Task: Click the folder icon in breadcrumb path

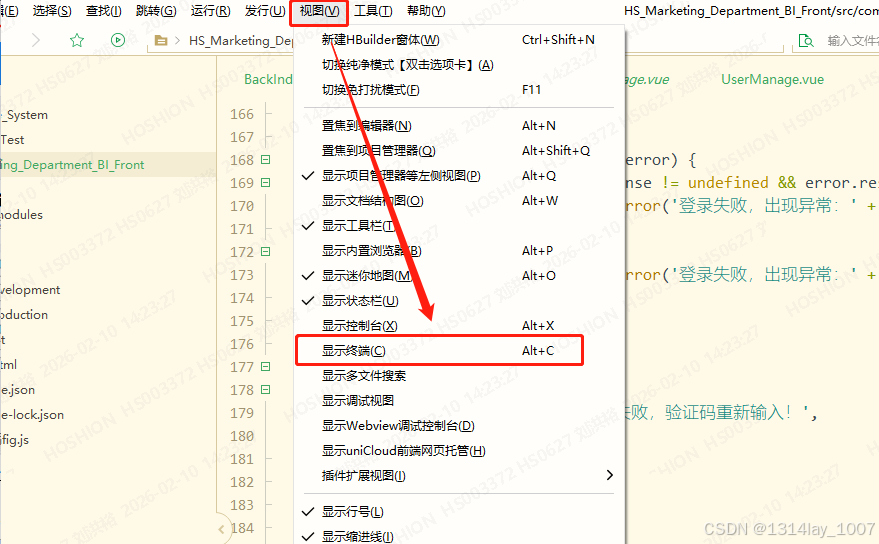Action: click(x=161, y=41)
